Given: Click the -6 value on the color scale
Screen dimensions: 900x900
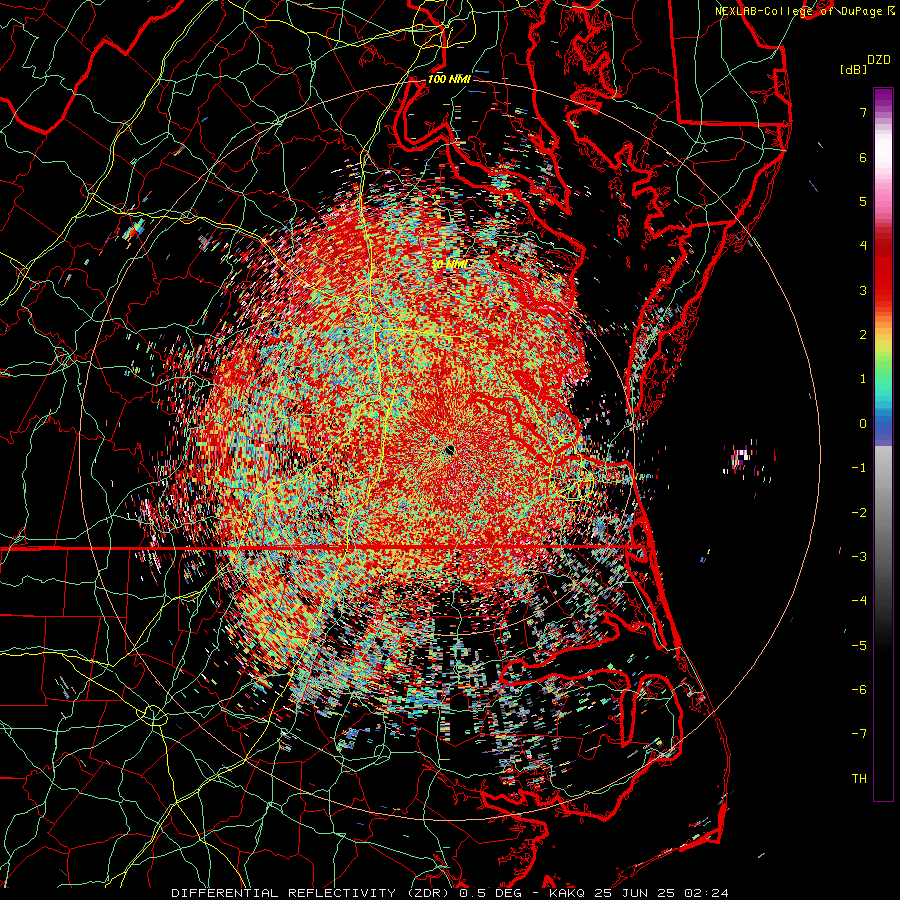Looking at the screenshot, I should [x=859, y=690].
